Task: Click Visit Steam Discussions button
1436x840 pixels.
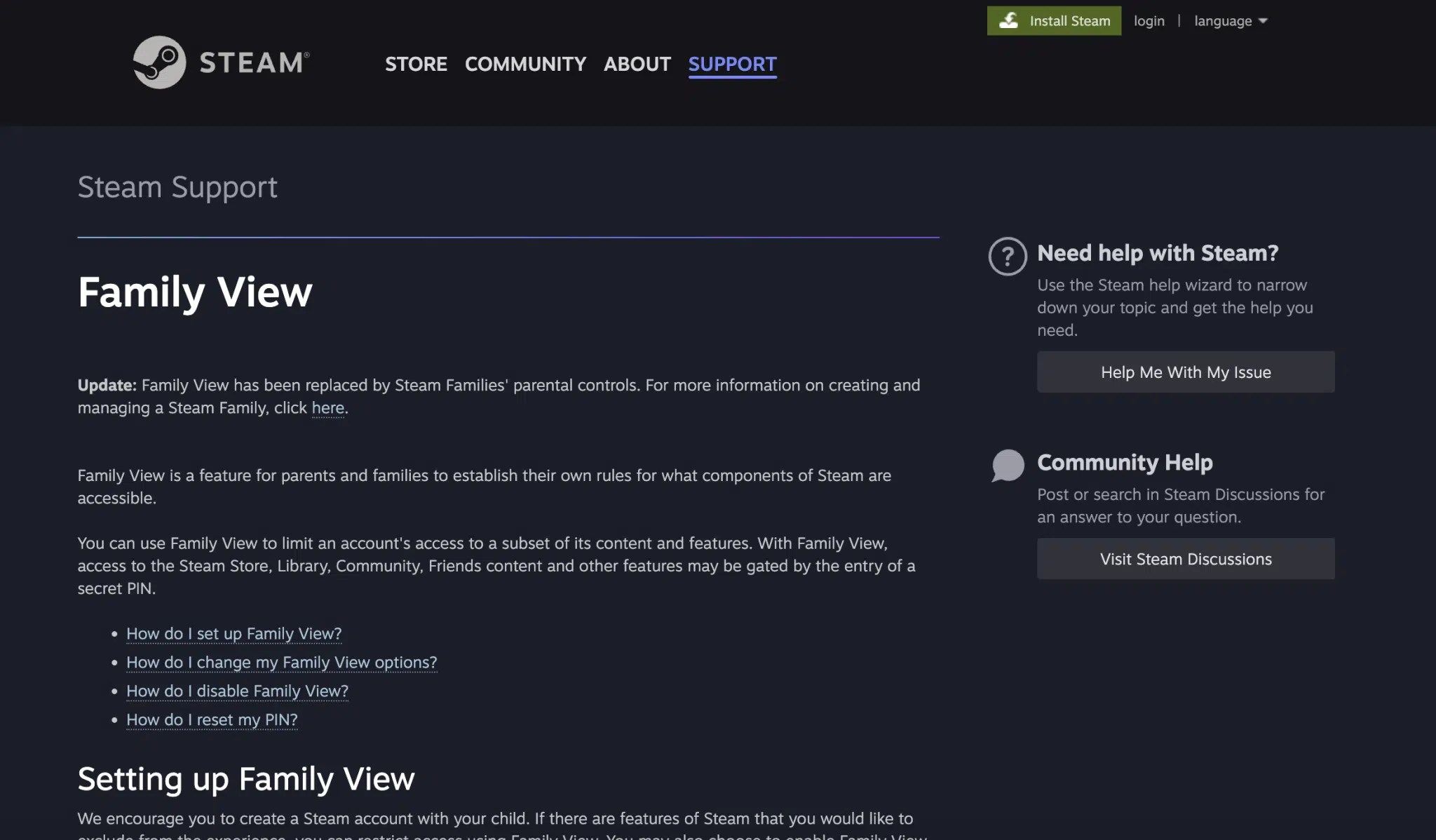Action: [x=1186, y=559]
